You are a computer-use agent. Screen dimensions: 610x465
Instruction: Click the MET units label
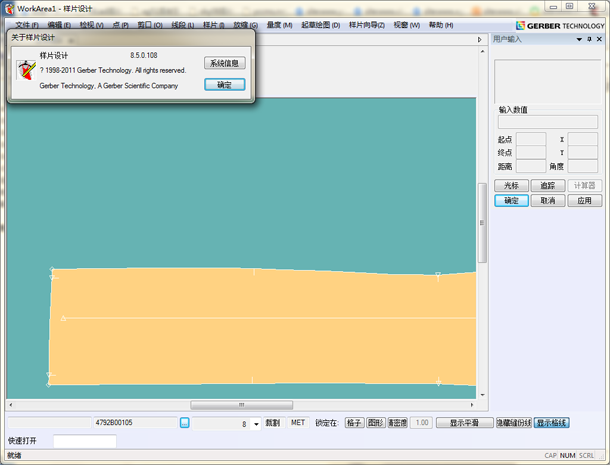coord(298,423)
